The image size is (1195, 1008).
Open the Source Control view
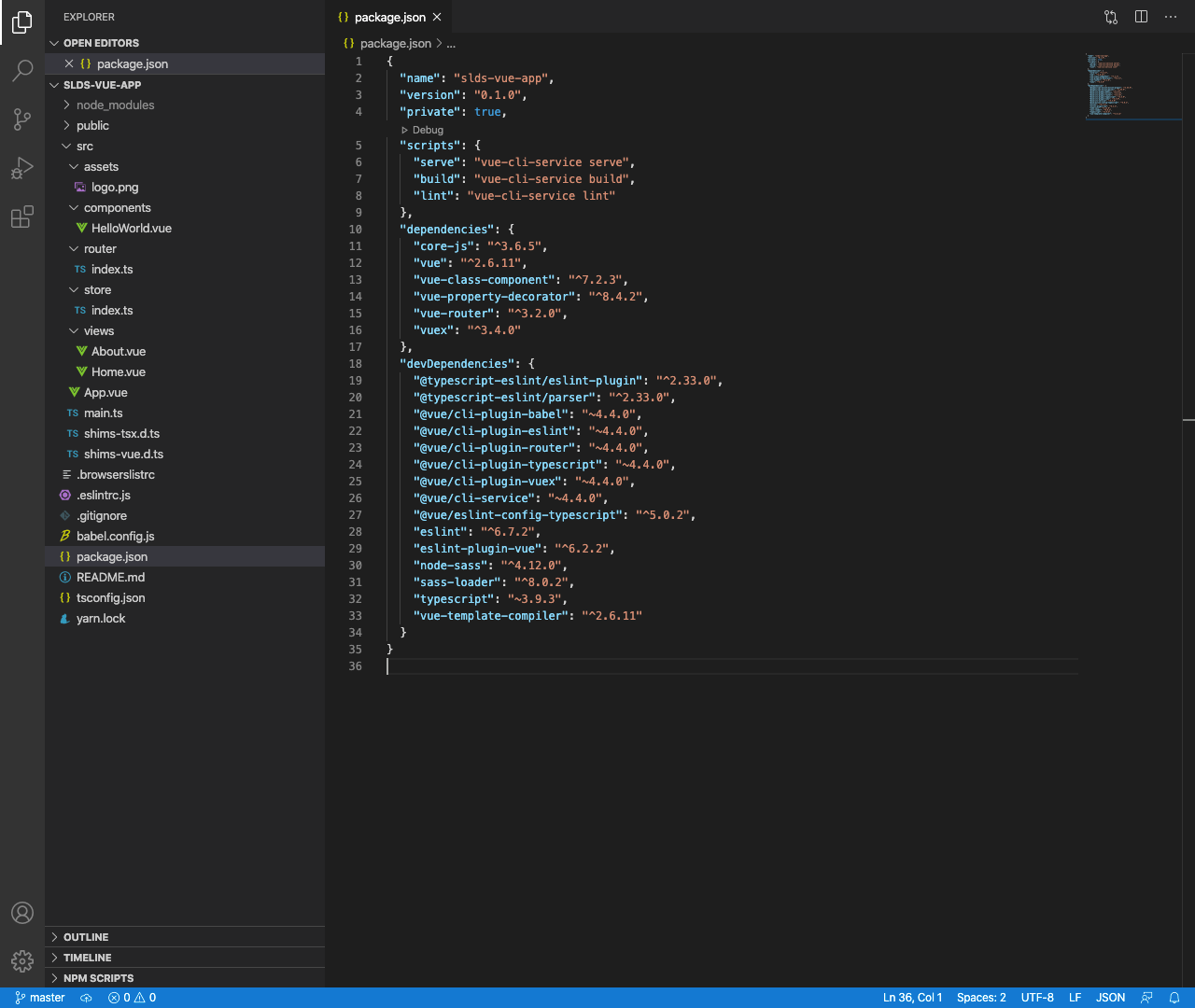(x=22, y=119)
